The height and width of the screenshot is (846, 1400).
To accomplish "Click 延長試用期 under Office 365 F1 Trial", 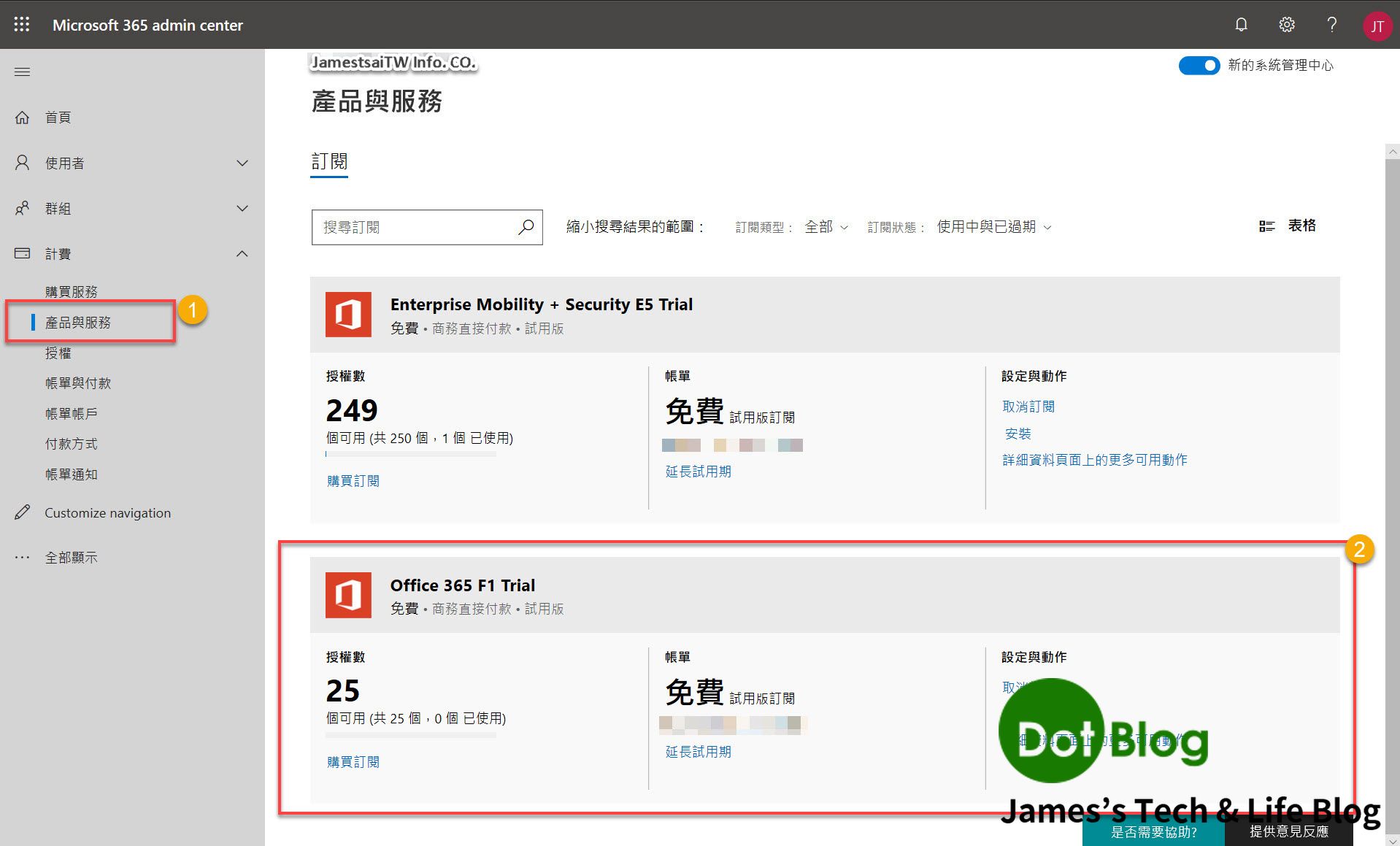I will (x=699, y=752).
